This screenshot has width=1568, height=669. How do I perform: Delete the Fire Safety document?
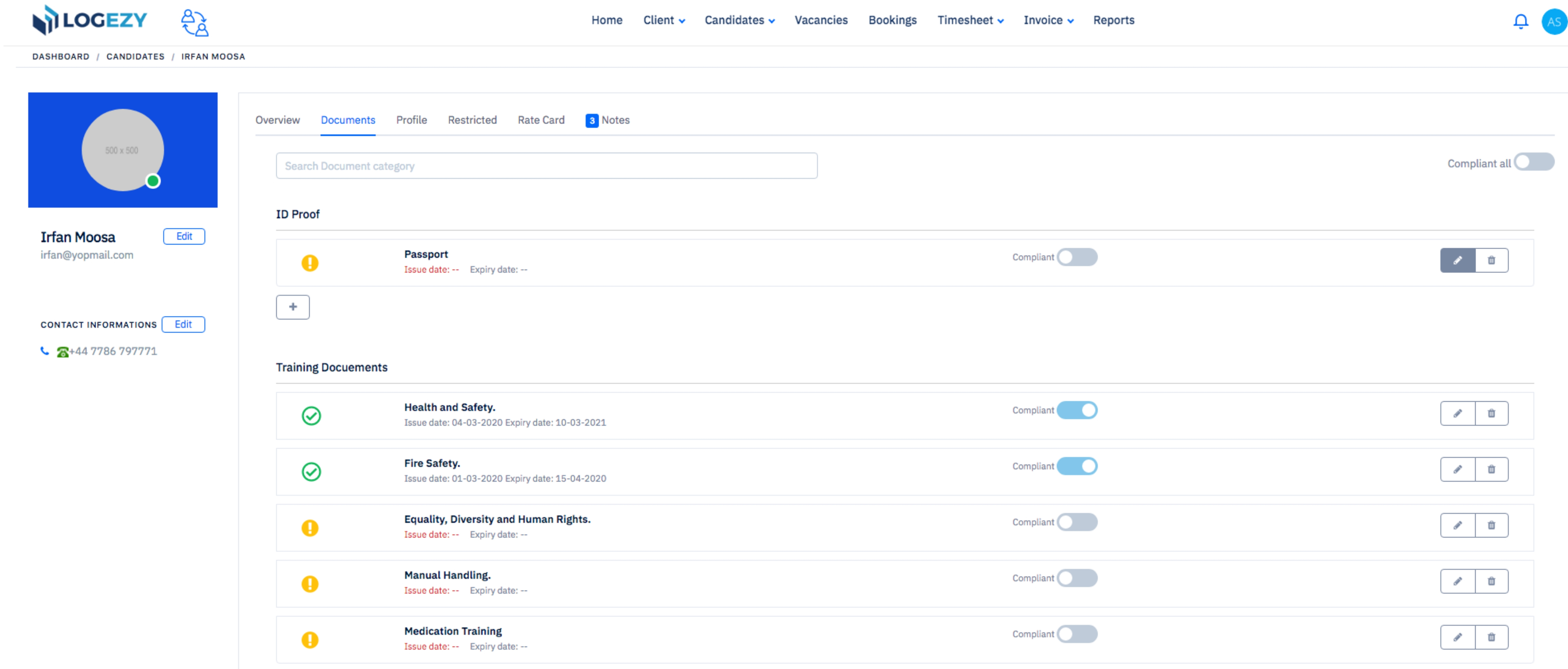click(1491, 470)
